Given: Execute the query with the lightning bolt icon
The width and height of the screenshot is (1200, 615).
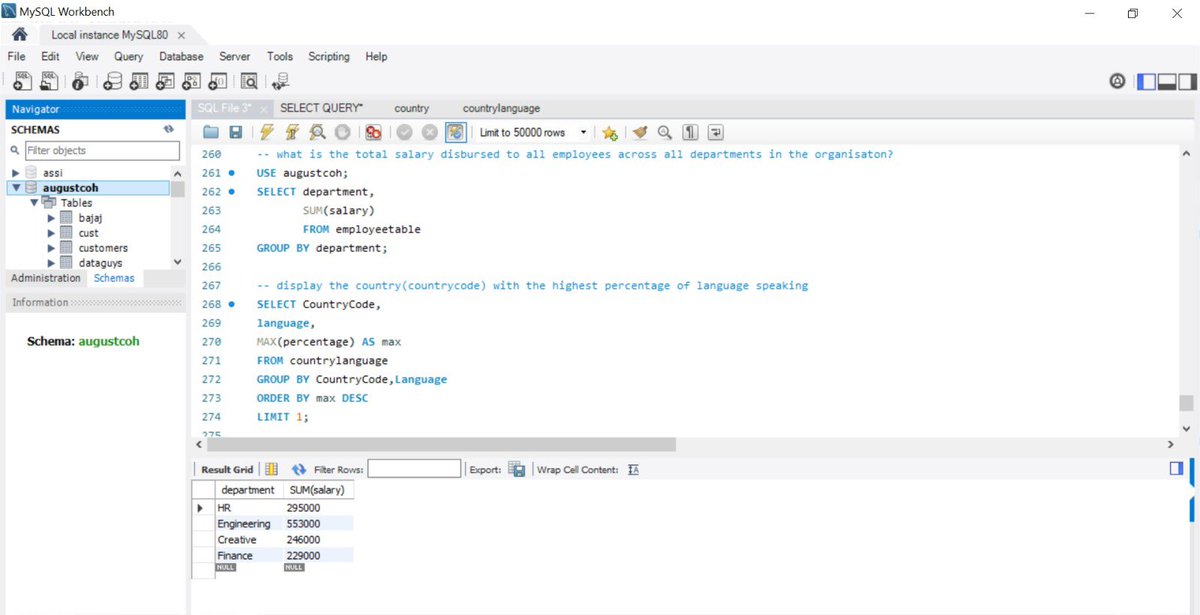Looking at the screenshot, I should tap(266, 132).
